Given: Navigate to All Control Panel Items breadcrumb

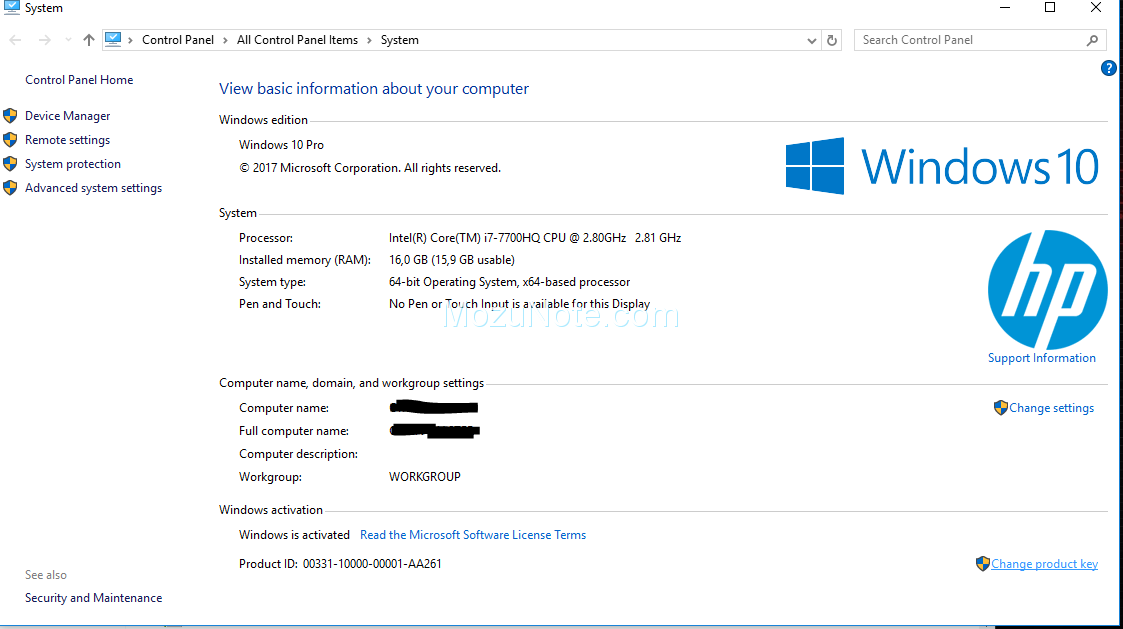Looking at the screenshot, I should (297, 40).
